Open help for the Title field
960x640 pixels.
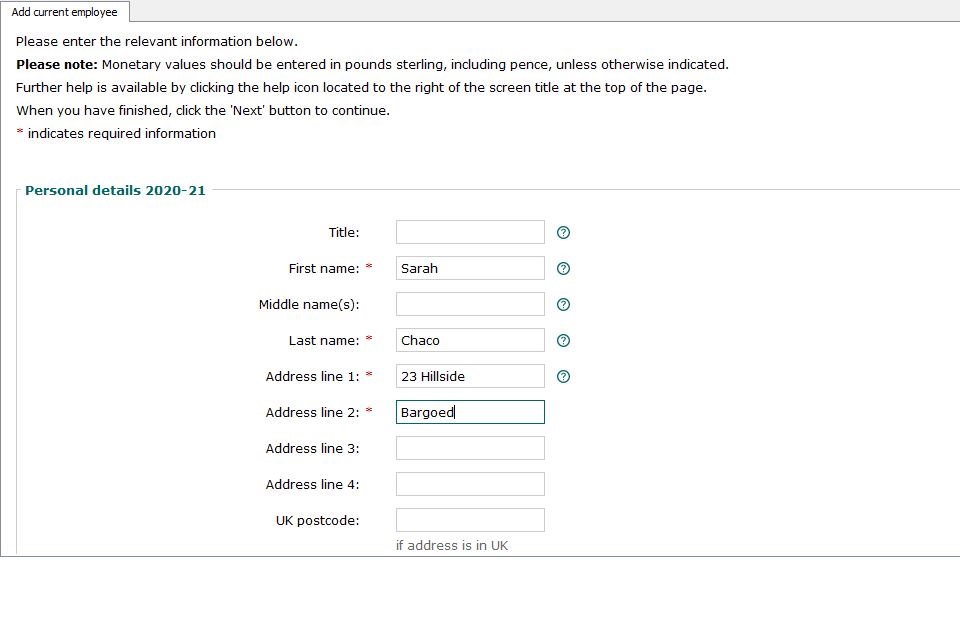pyautogui.click(x=563, y=232)
